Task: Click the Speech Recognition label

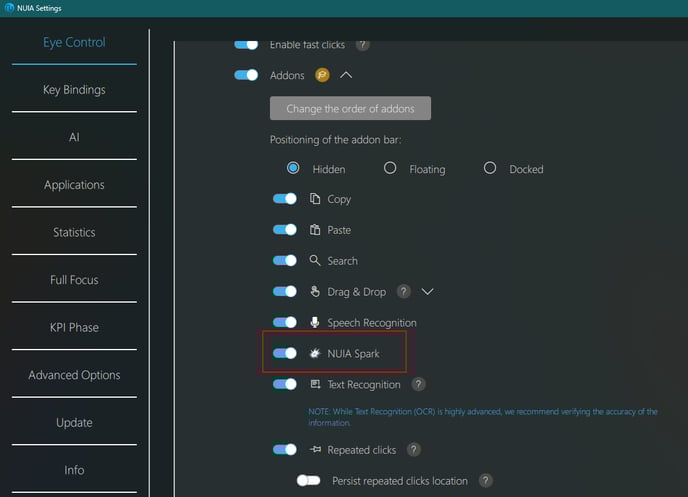Action: tap(372, 322)
